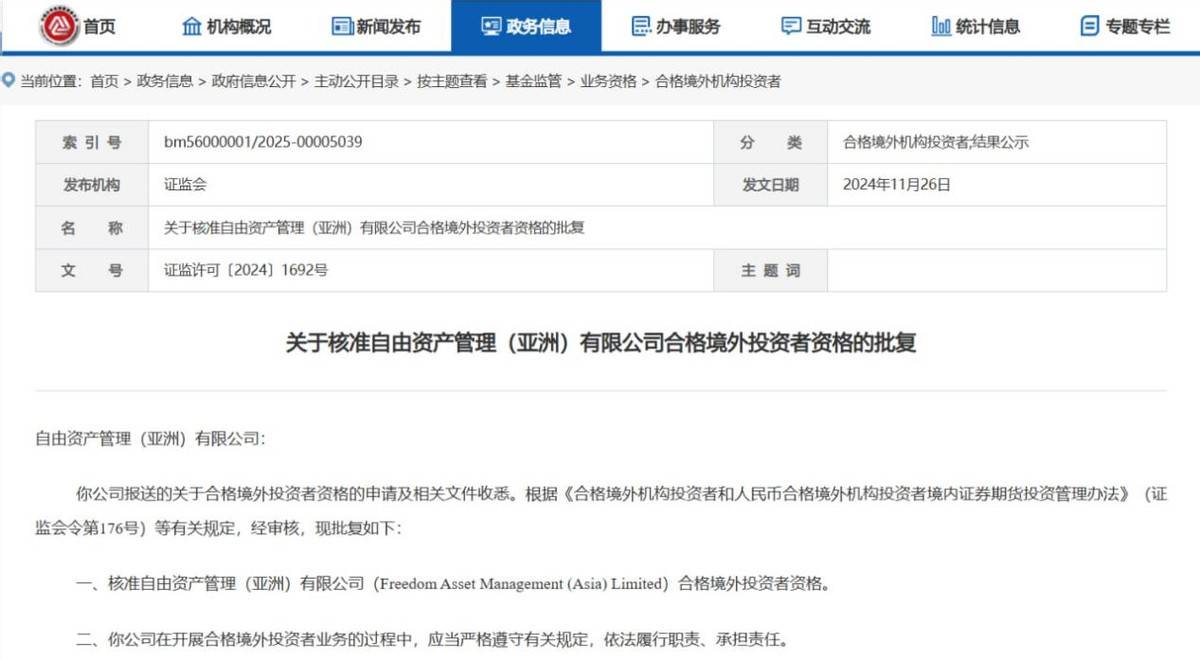Click the CSRC logo emblem
This screenshot has width=1200, height=660.
[59, 26]
